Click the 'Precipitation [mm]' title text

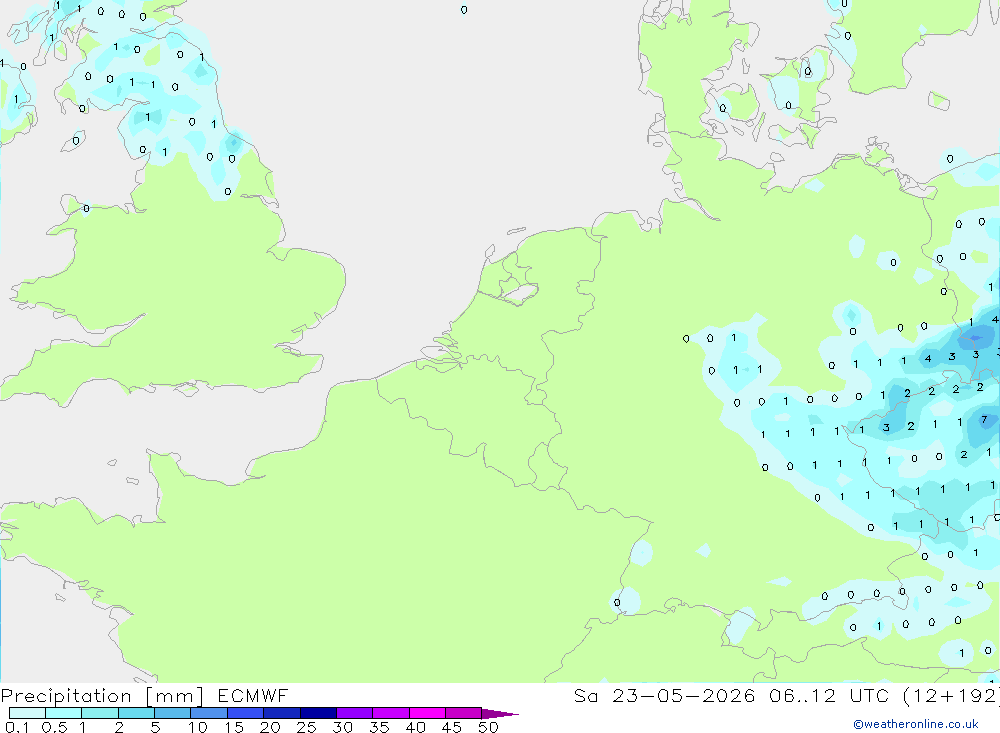102,696
